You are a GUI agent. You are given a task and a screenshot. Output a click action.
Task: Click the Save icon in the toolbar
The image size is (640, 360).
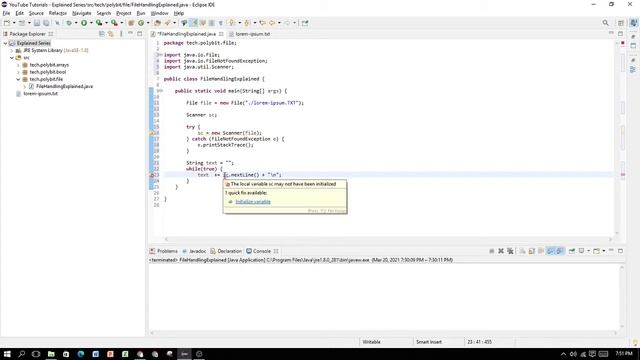pos(37,23)
